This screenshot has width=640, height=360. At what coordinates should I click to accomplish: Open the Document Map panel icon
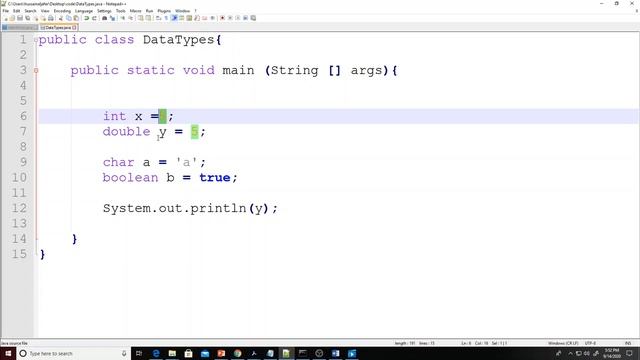189,18
